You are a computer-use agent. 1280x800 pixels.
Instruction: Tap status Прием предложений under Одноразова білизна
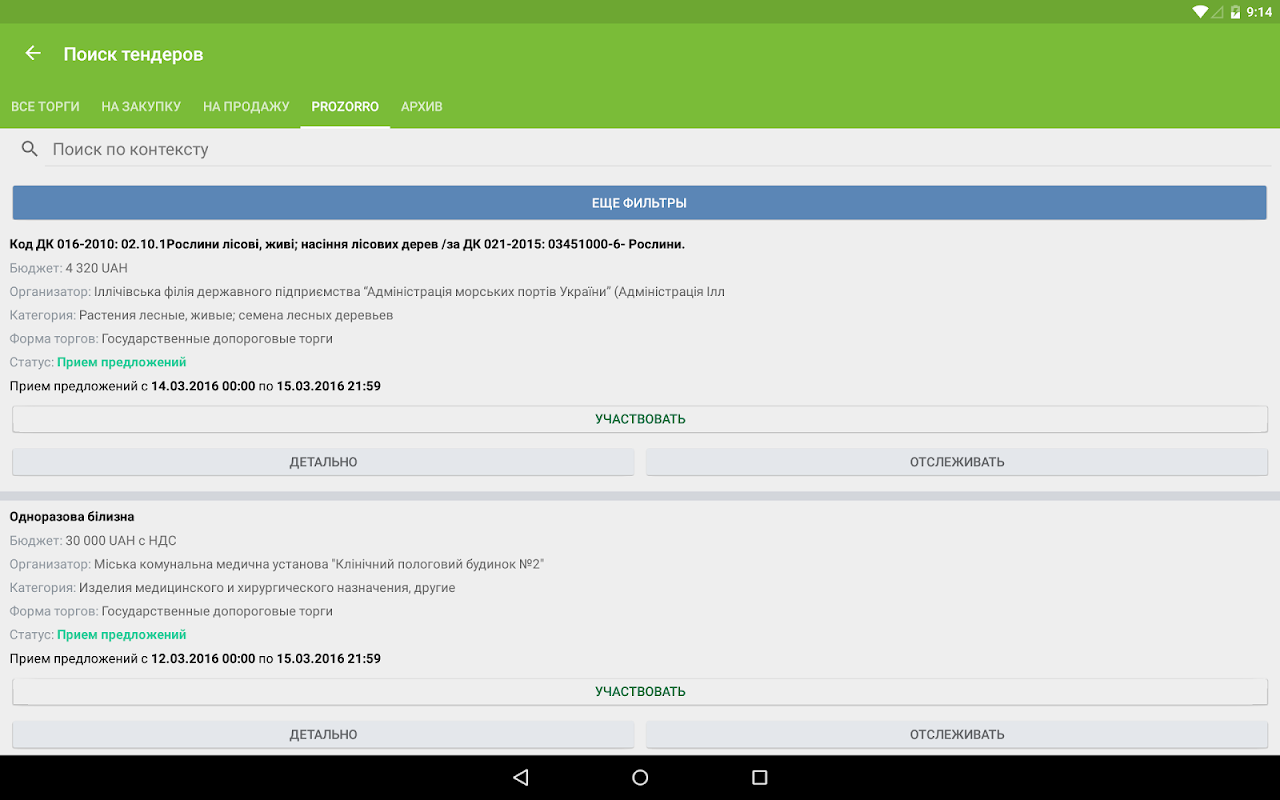click(98, 635)
